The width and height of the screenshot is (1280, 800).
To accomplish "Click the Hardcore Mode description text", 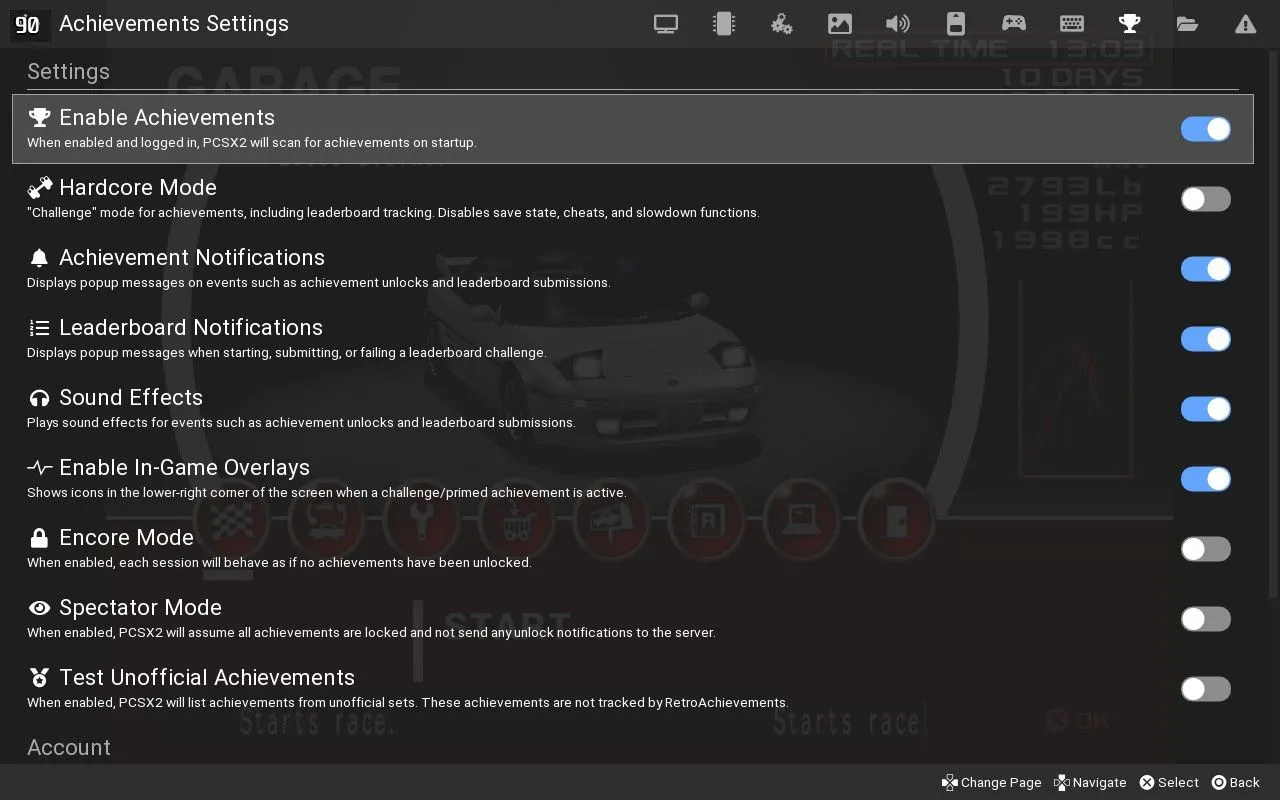I will [x=393, y=212].
